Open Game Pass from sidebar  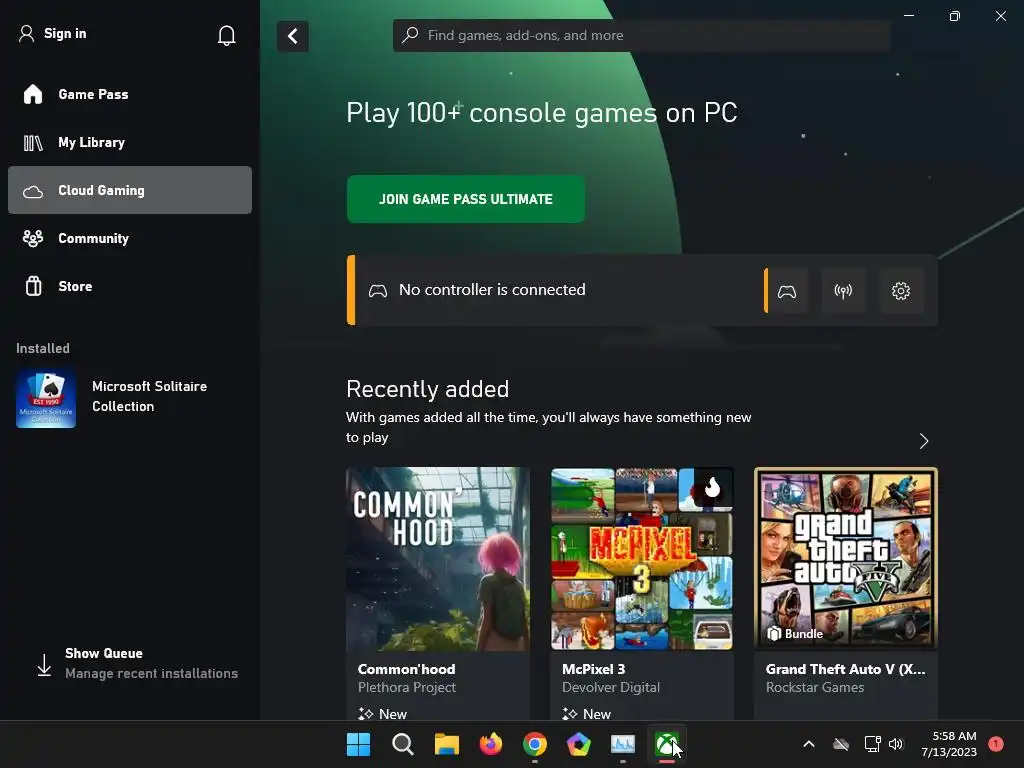129,95
